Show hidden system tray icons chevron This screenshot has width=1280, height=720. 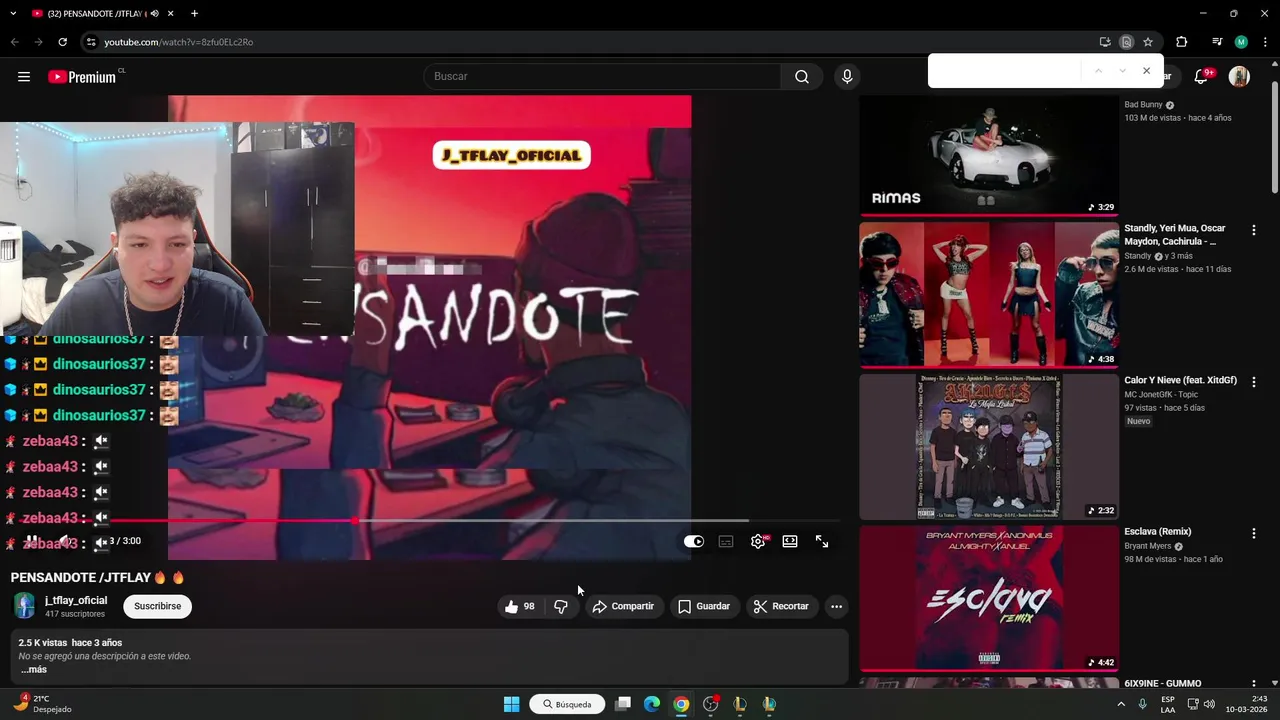[x=1121, y=704]
